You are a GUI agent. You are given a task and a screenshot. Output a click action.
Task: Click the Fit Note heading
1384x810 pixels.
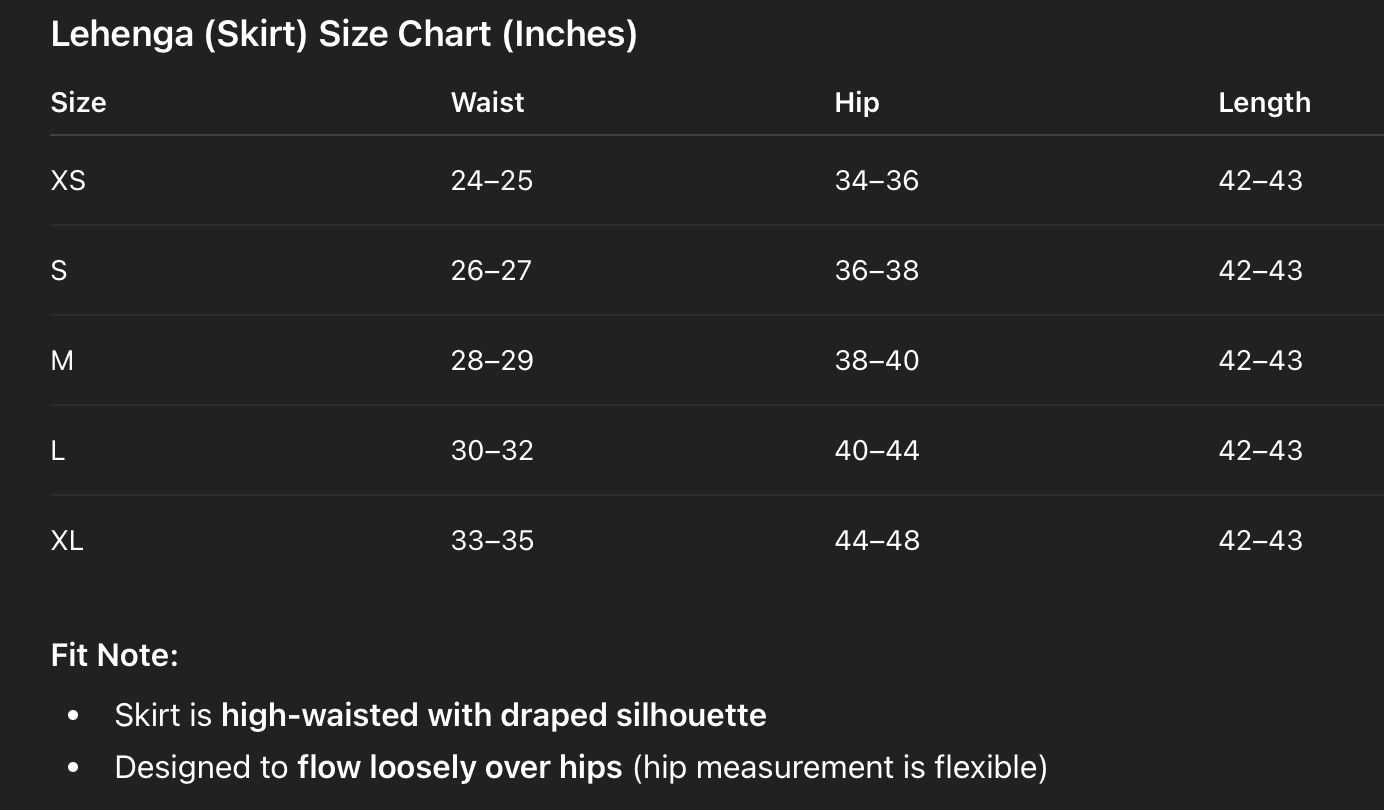[x=114, y=656]
